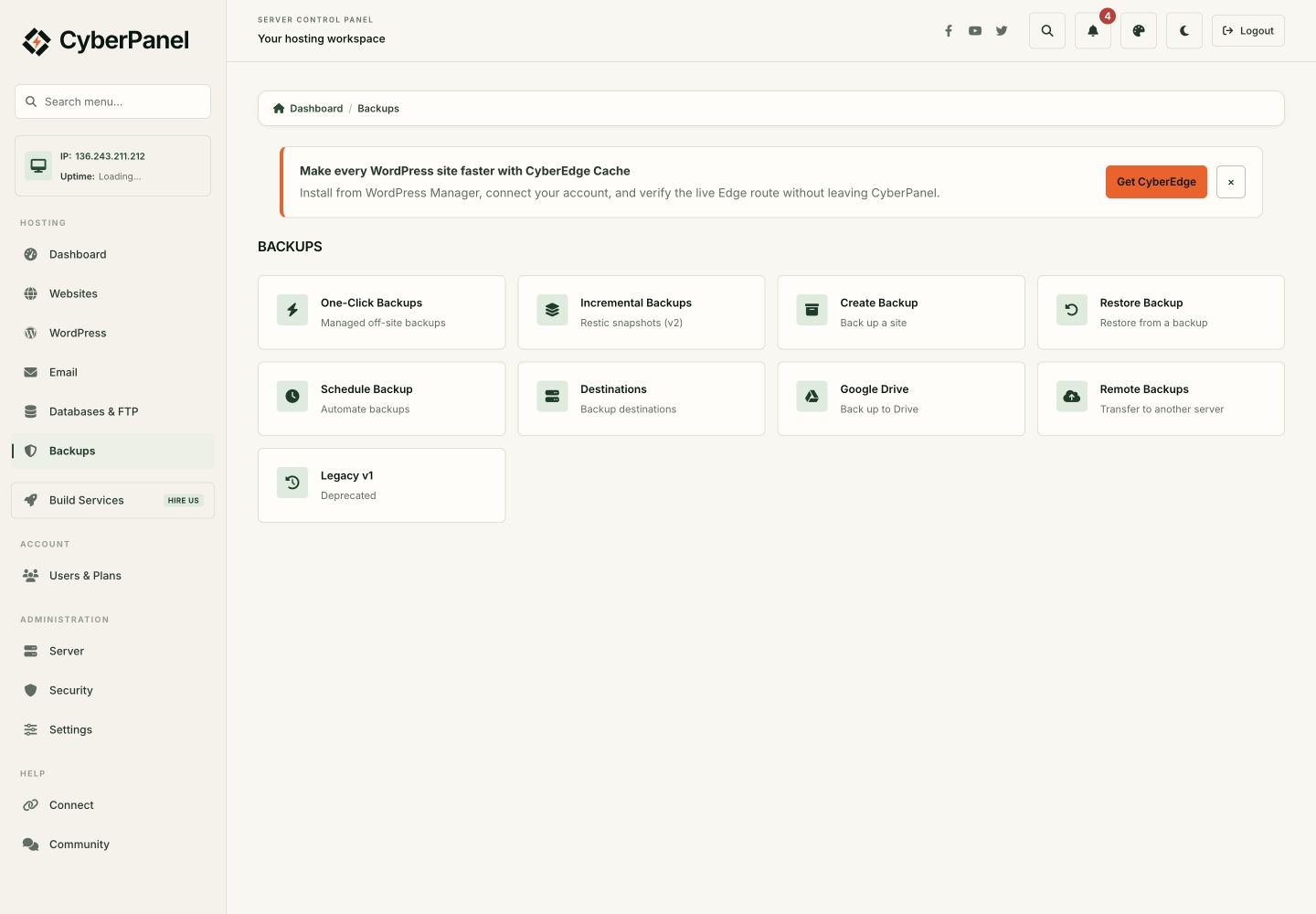
Task: Open WordPress in the sidebar
Action: [112, 333]
